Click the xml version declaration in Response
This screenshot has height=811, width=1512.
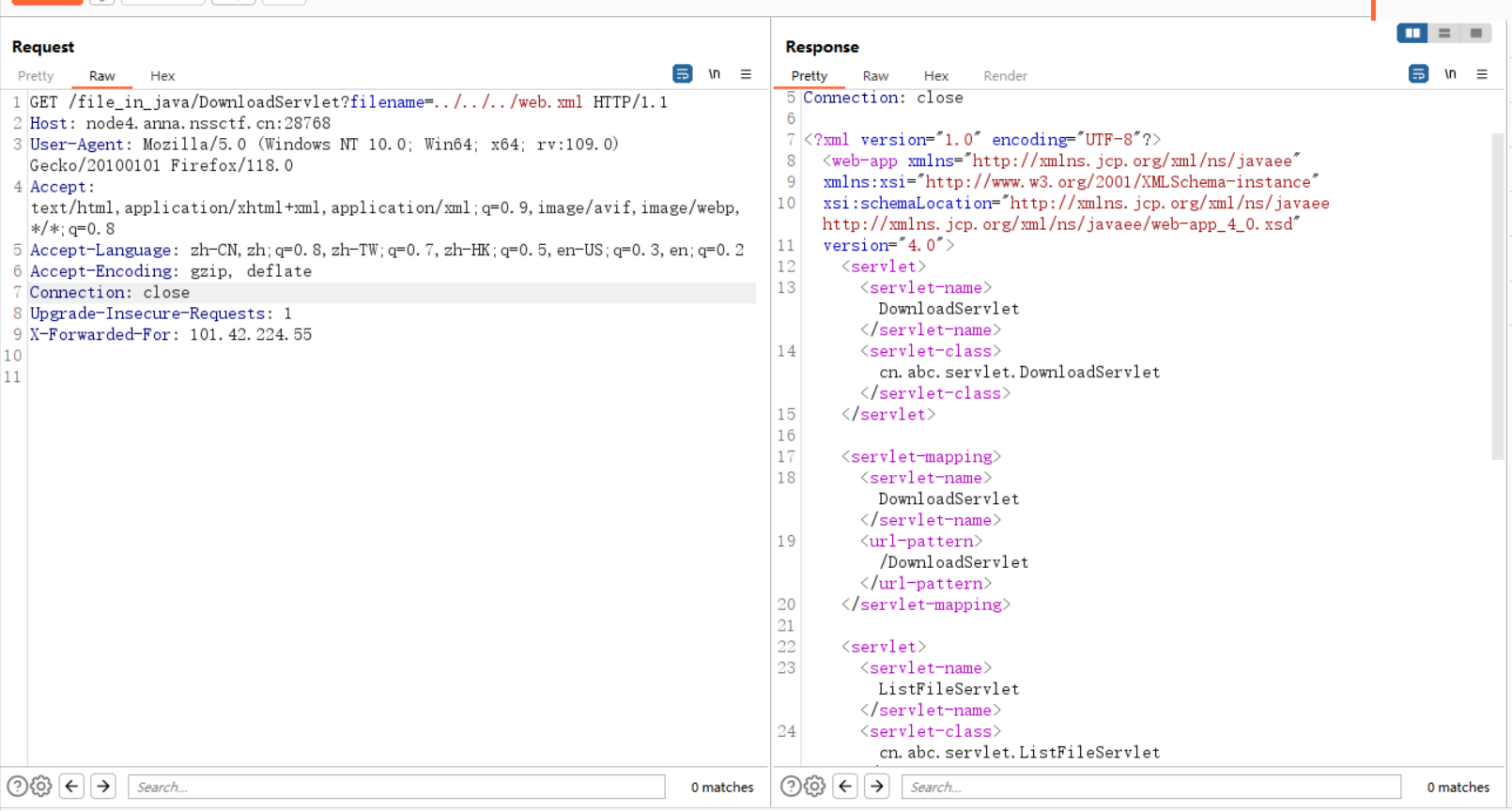(982, 140)
